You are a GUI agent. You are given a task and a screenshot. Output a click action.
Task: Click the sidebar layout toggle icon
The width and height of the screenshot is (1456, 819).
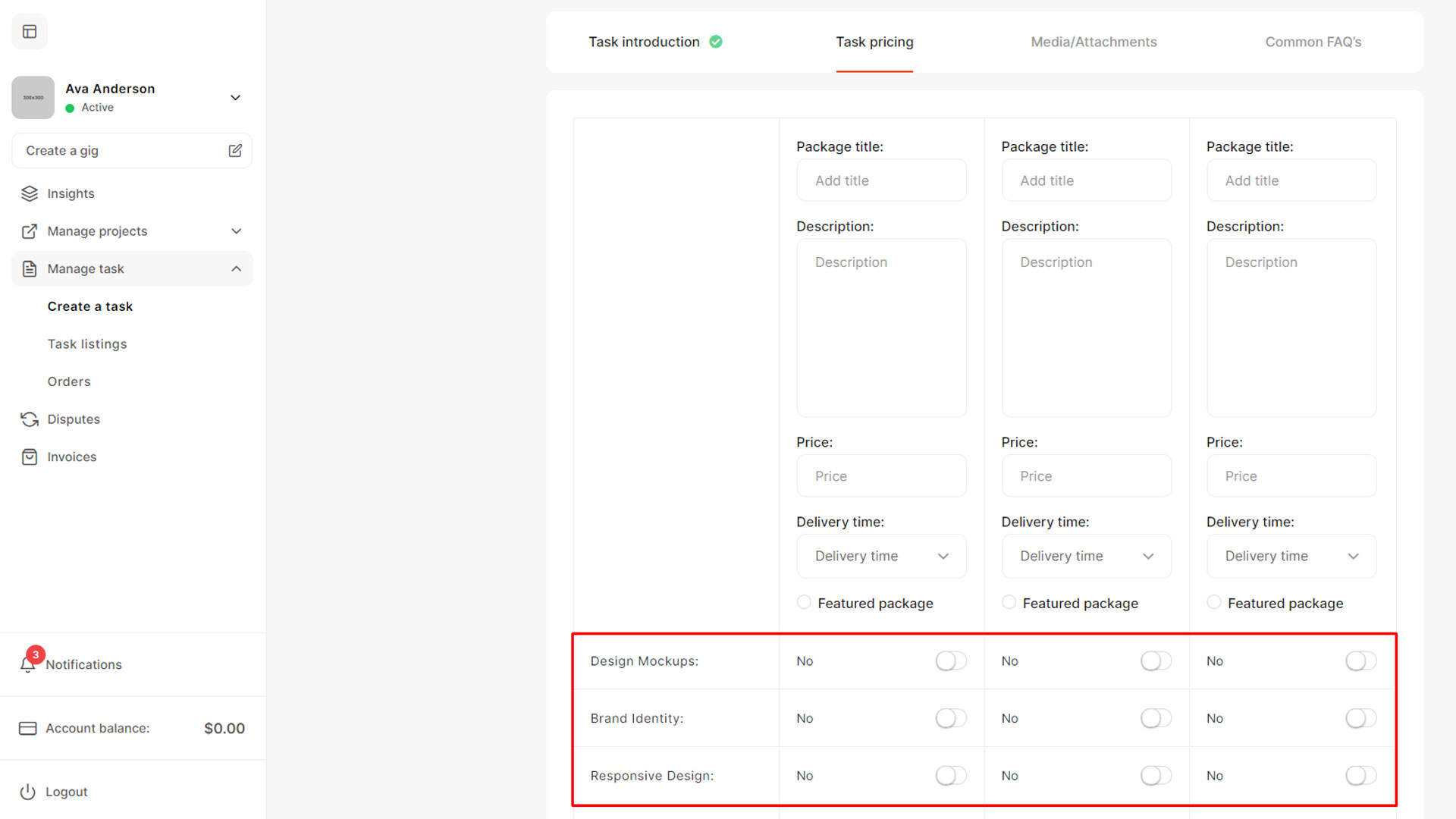coord(30,31)
